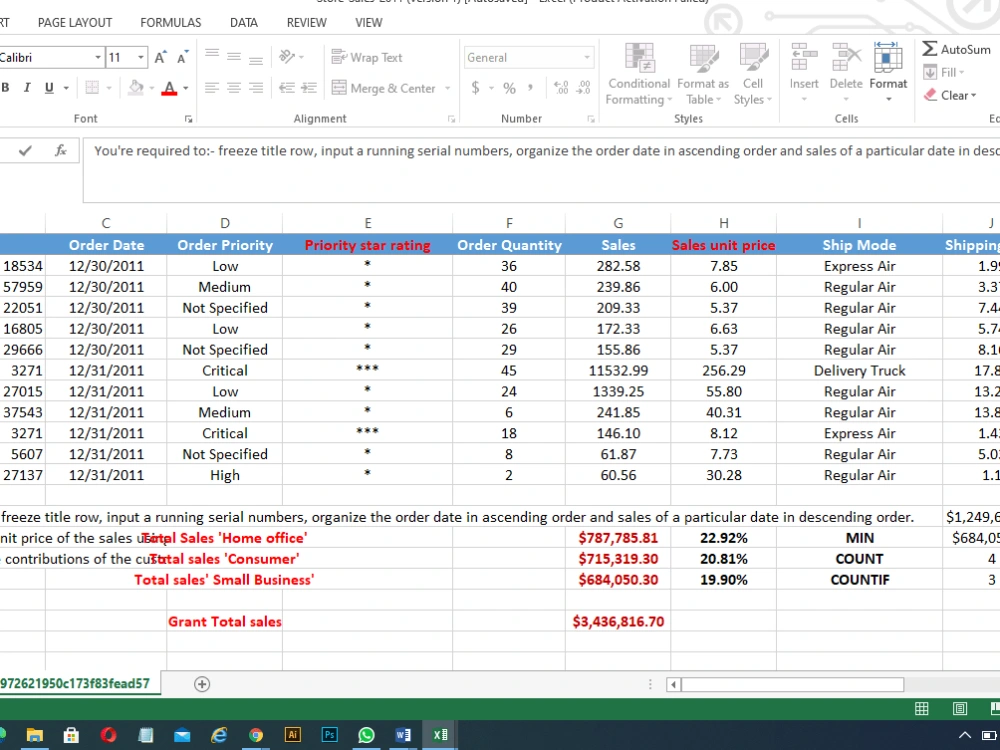Open the FORMULAS ribbon tab

tap(170, 22)
